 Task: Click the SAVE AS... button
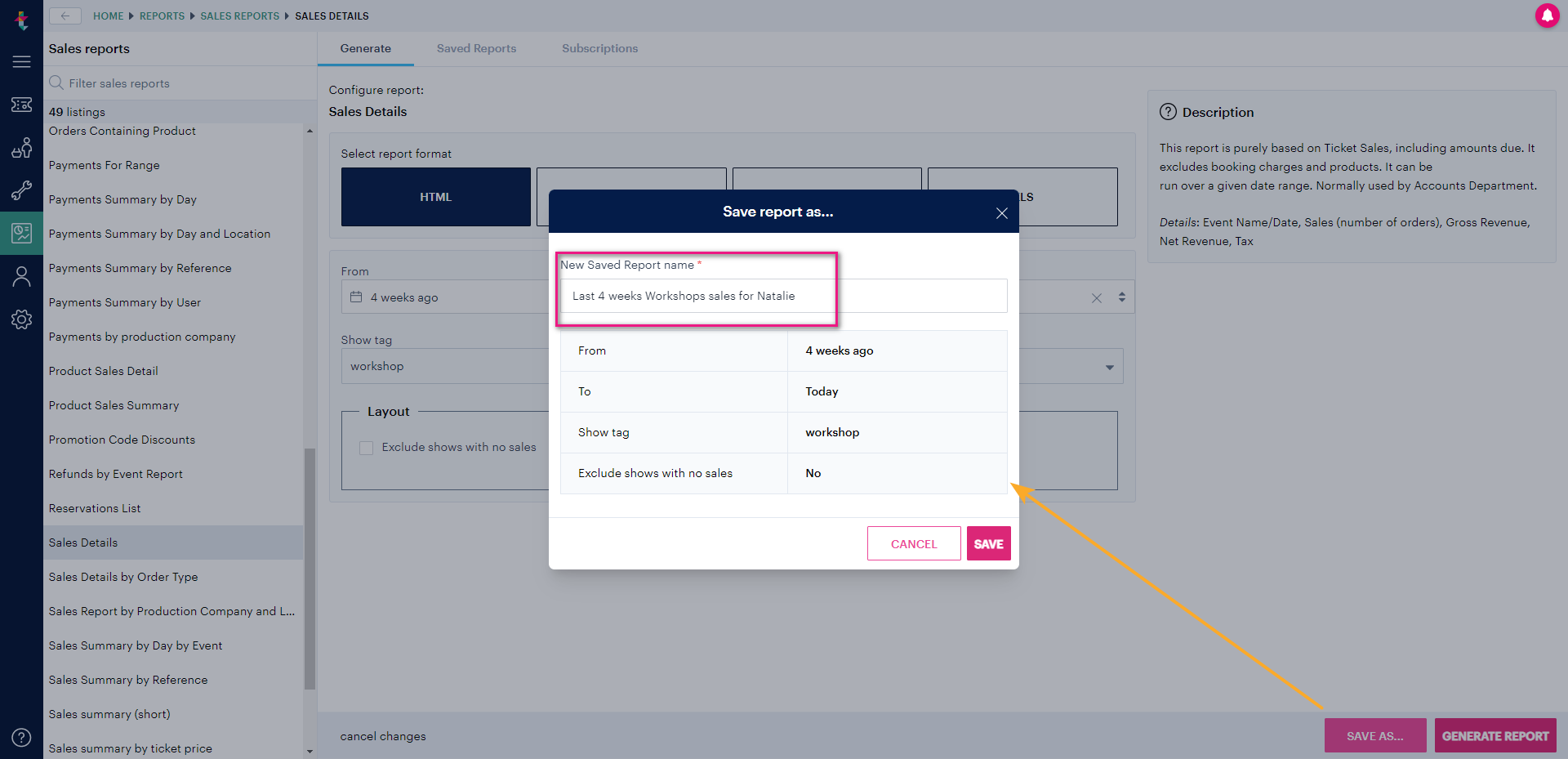(x=1375, y=735)
